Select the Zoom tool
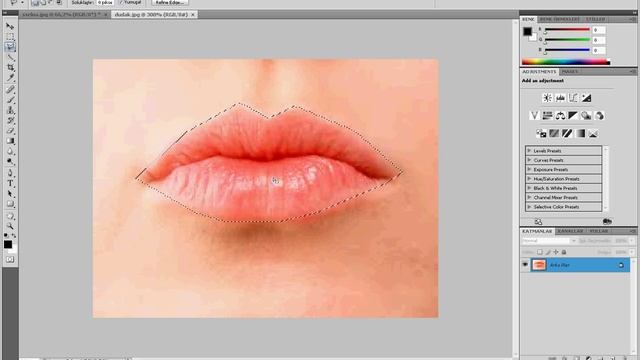 click(x=10, y=226)
